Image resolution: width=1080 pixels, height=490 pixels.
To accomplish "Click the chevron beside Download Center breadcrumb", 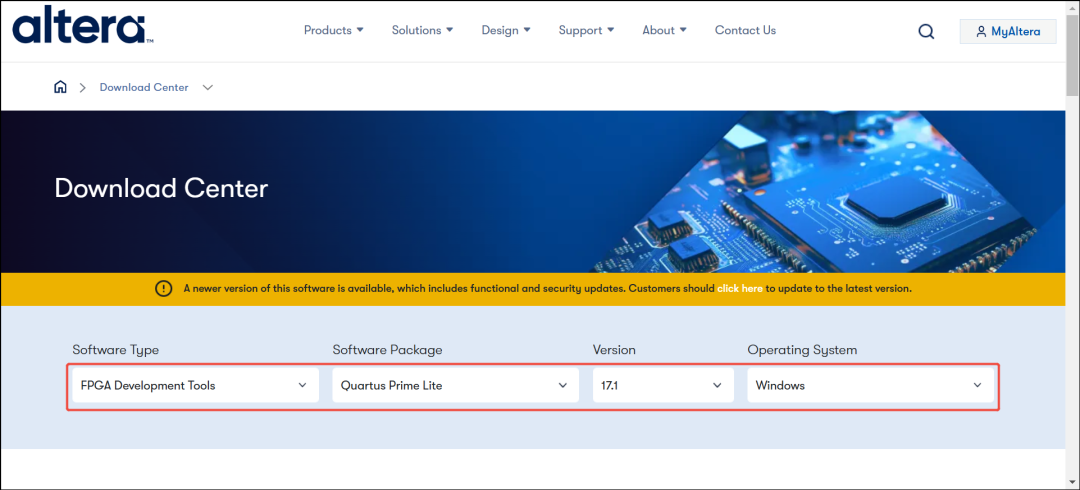I will click(208, 88).
